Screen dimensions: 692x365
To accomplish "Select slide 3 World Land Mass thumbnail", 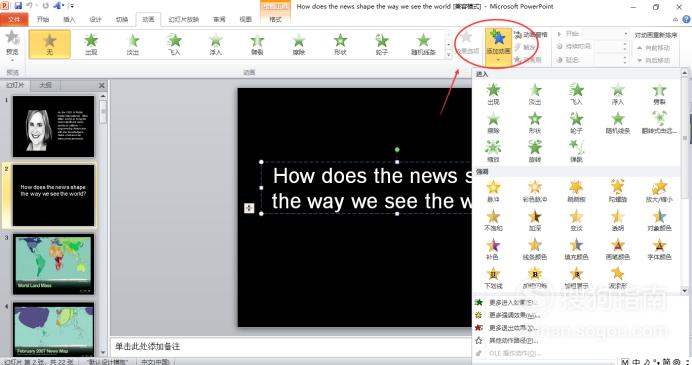I will click(53, 264).
